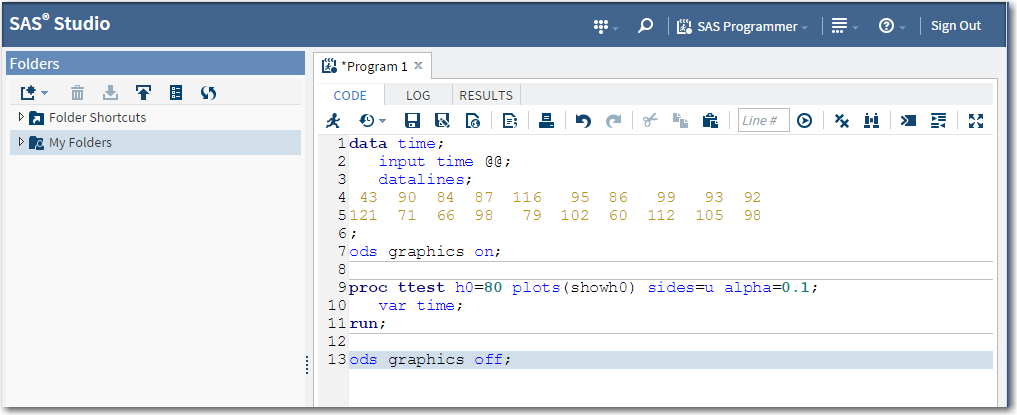Click the 'run;' code line
The height and width of the screenshot is (415, 1017).
367,323
